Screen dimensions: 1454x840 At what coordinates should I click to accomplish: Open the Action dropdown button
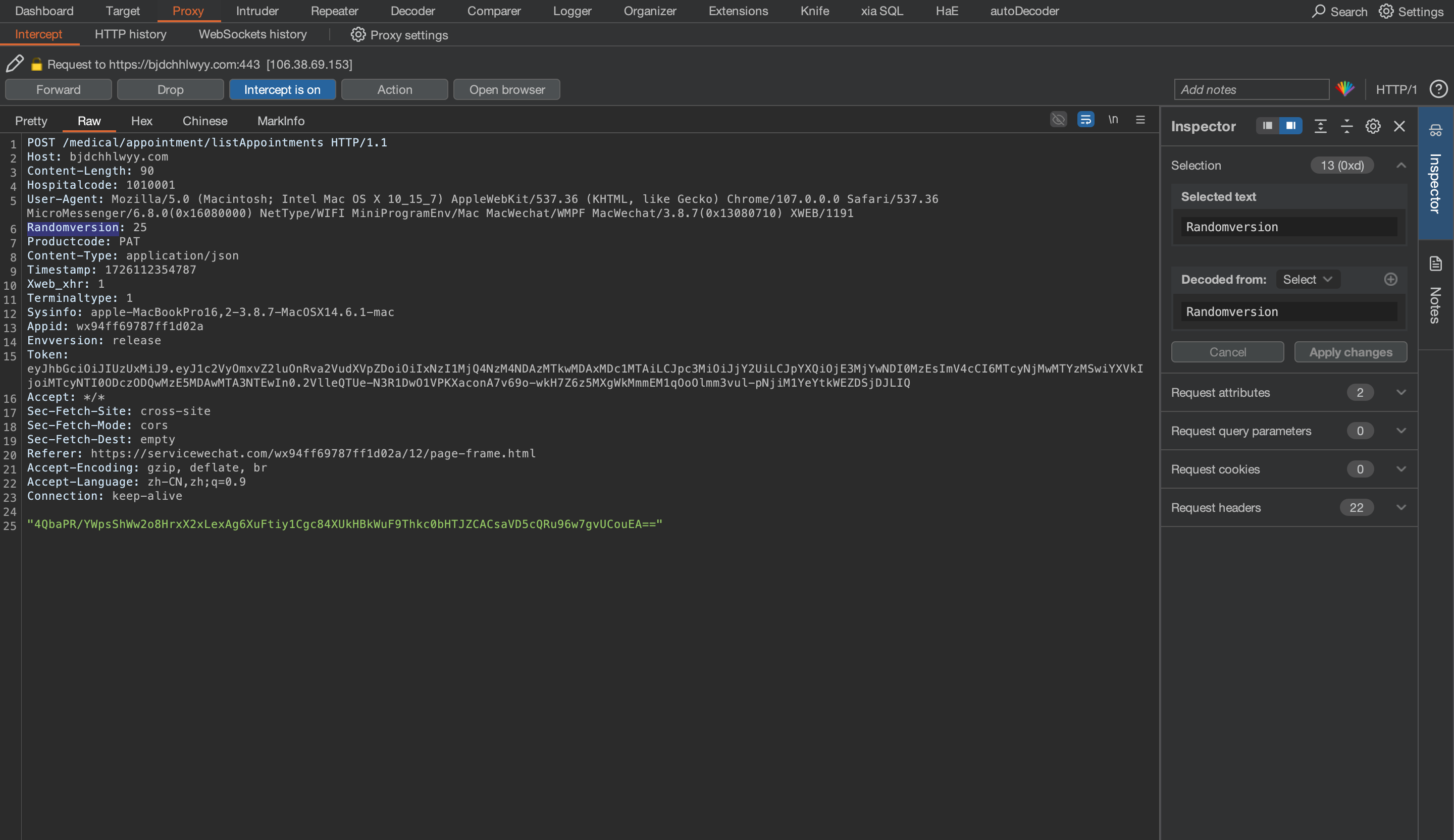point(395,89)
